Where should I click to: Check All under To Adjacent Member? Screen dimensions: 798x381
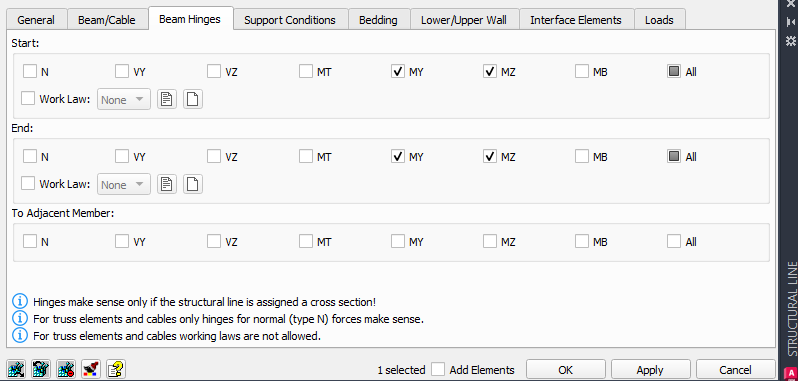[674, 242]
